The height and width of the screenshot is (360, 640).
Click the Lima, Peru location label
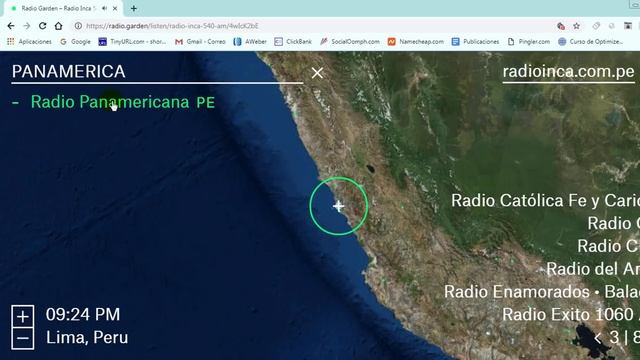pyautogui.click(x=87, y=338)
